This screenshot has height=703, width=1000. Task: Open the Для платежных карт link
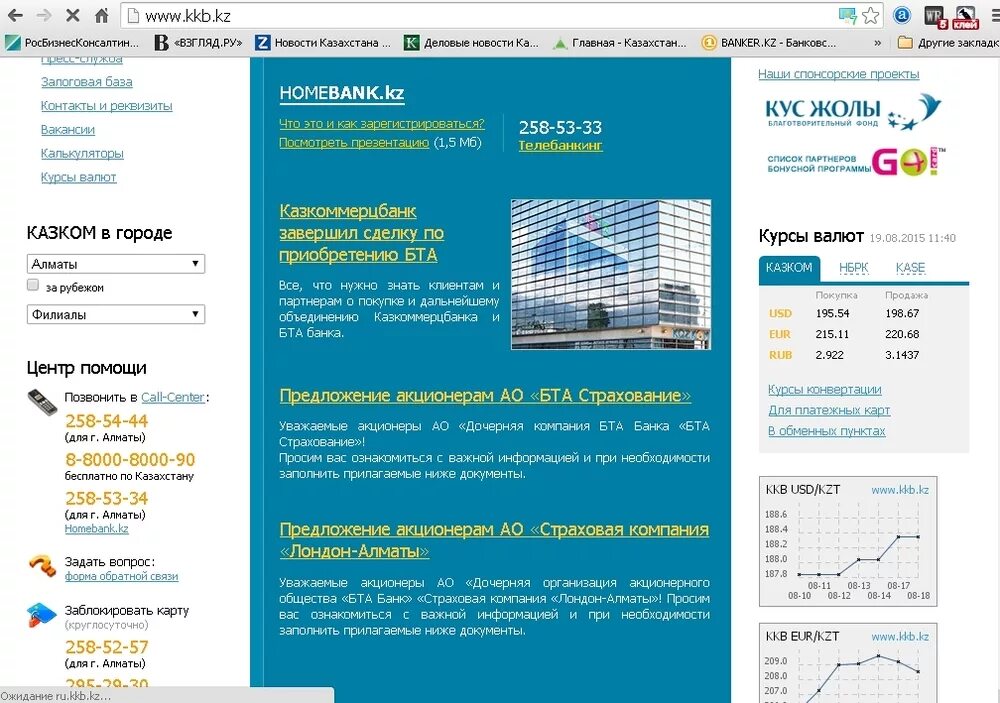click(829, 410)
